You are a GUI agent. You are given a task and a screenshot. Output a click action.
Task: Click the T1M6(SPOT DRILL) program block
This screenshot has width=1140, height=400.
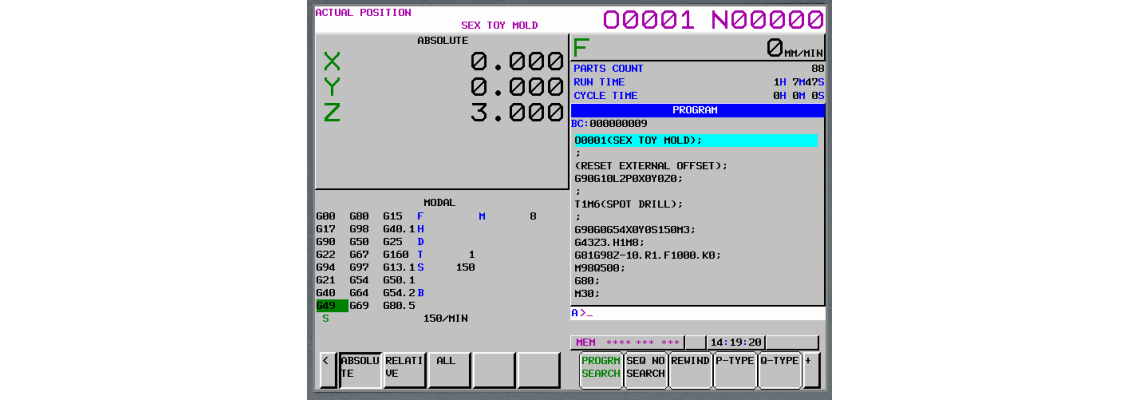629,204
